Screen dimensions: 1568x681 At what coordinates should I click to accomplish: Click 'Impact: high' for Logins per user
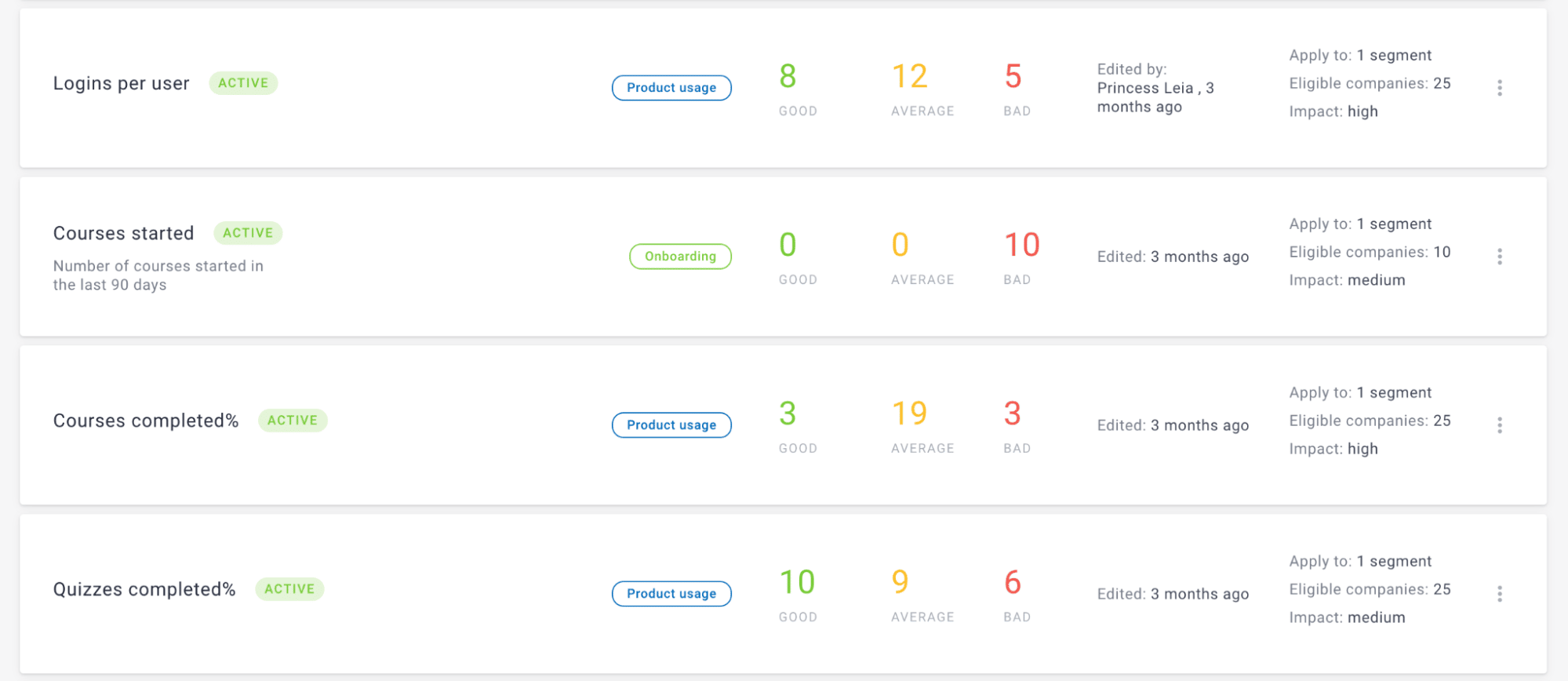[1333, 111]
